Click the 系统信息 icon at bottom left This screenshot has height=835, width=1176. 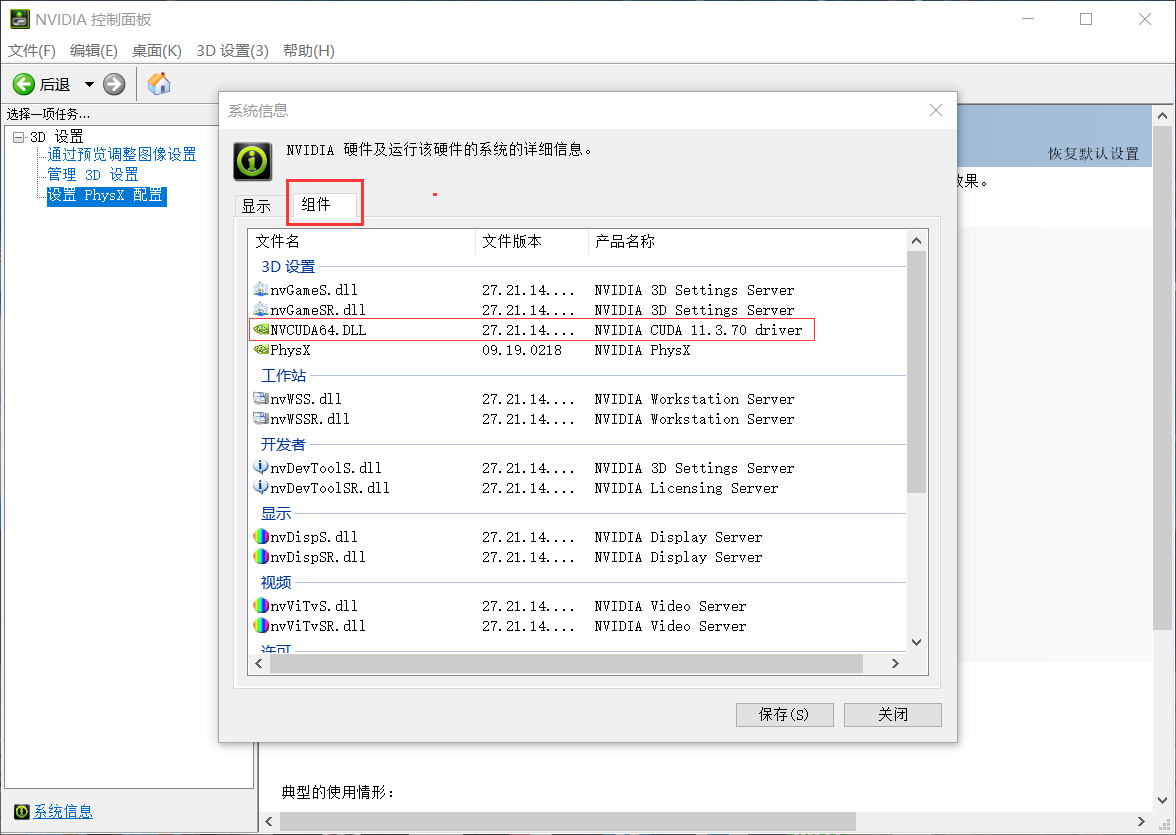(x=22, y=811)
